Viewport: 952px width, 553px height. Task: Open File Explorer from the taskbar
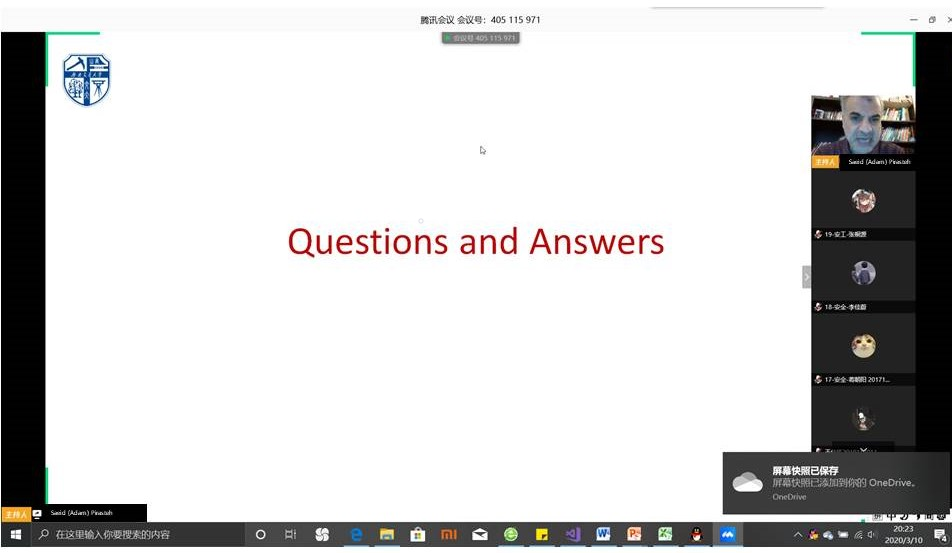point(386,535)
